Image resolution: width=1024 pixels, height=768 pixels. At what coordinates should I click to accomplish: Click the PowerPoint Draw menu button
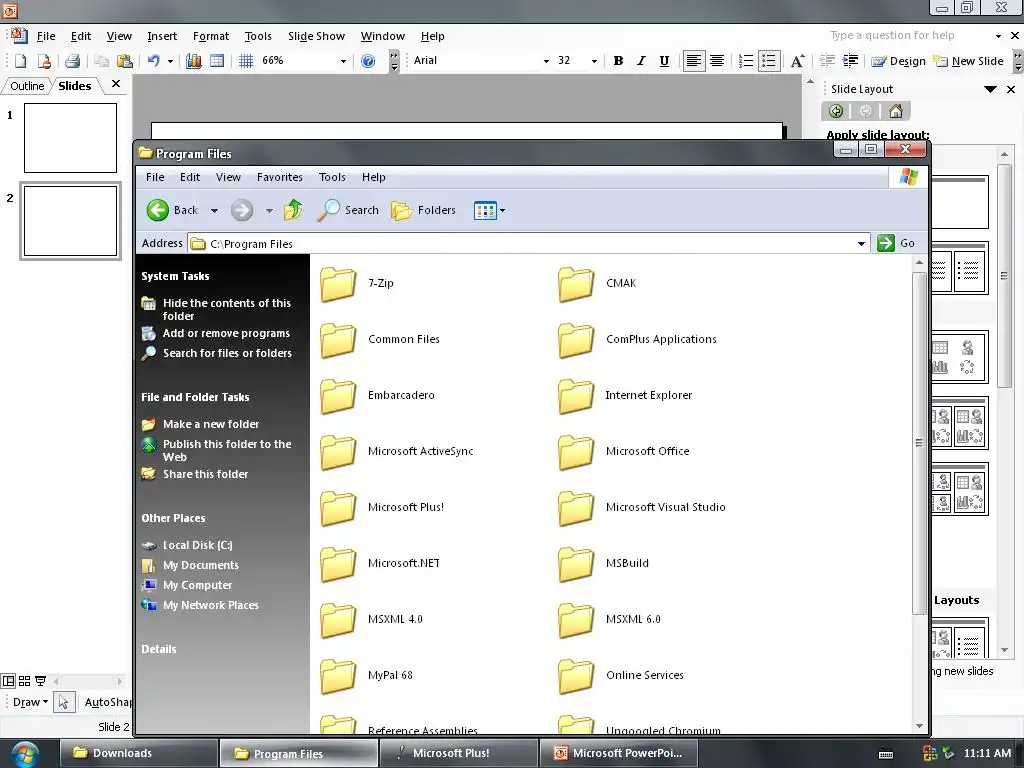point(30,702)
